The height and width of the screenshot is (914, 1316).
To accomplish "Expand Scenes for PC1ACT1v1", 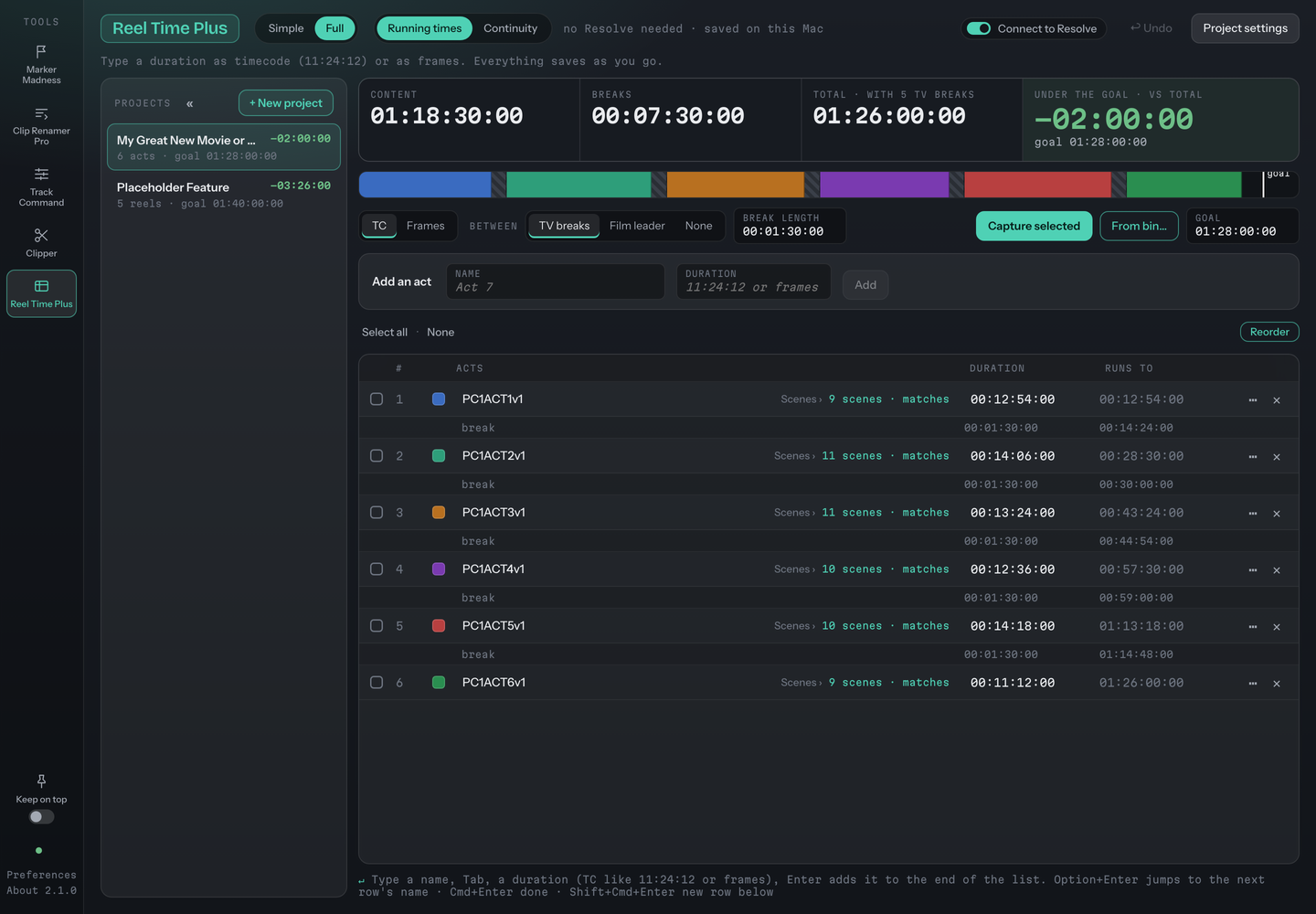I will [801, 399].
